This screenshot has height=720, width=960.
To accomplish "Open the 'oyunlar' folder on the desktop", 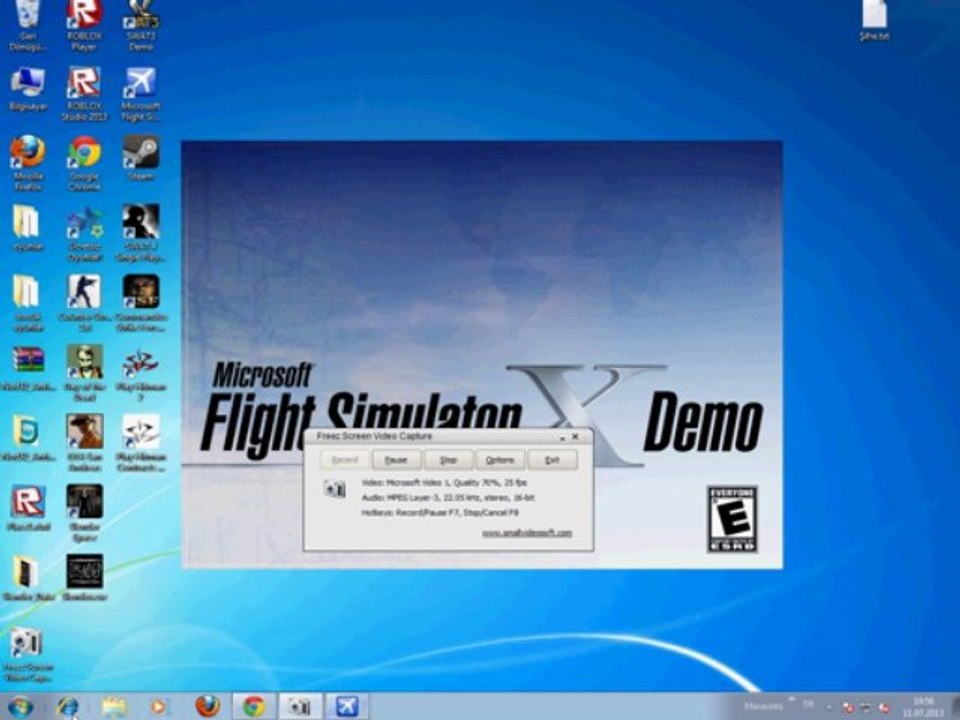I will 28,228.
